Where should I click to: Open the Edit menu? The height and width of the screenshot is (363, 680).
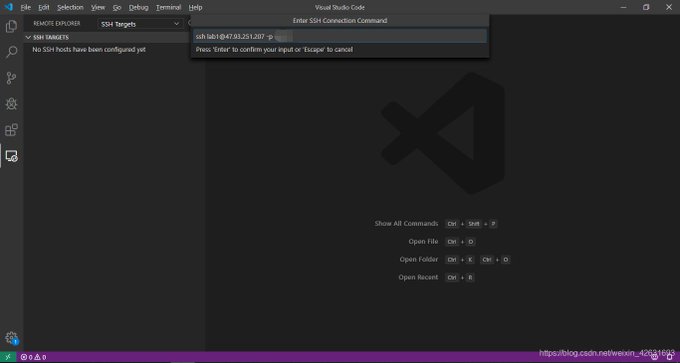(x=43, y=7)
